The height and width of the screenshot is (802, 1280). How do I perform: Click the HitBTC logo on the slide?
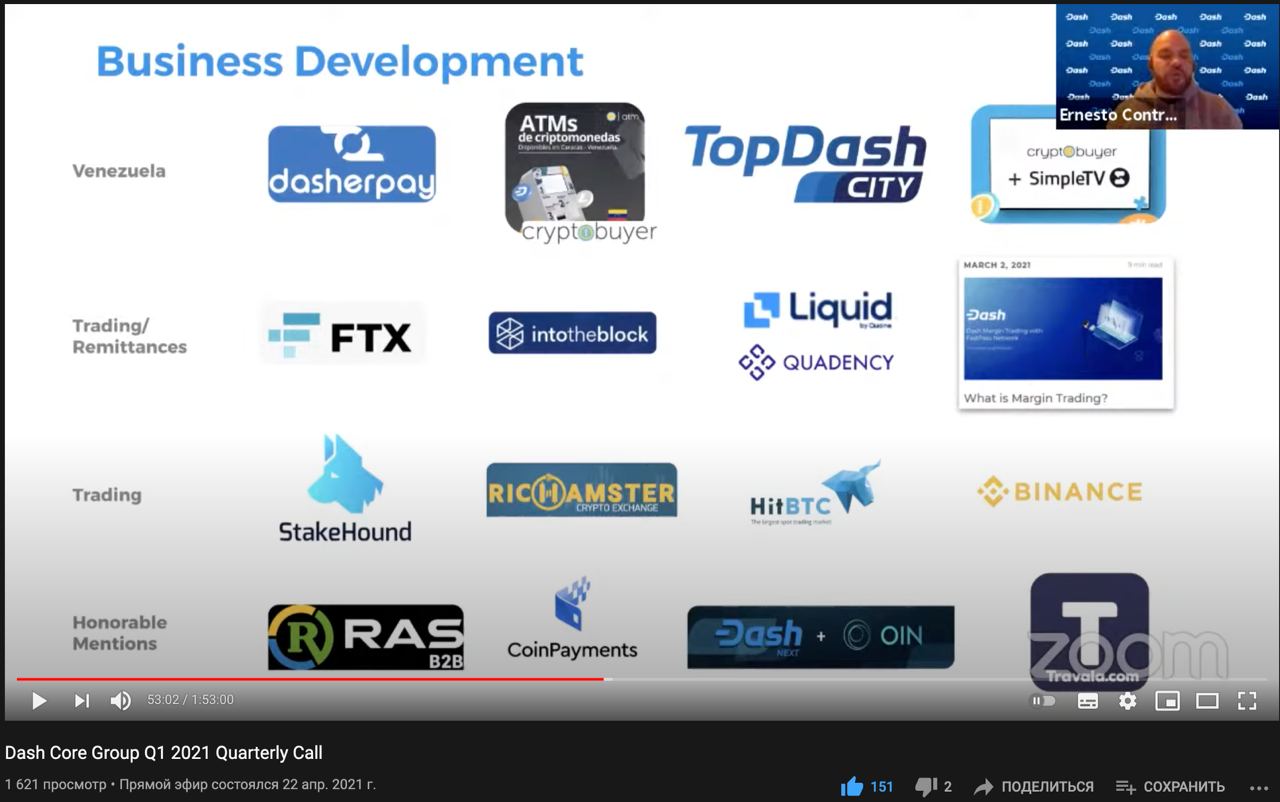[815, 493]
